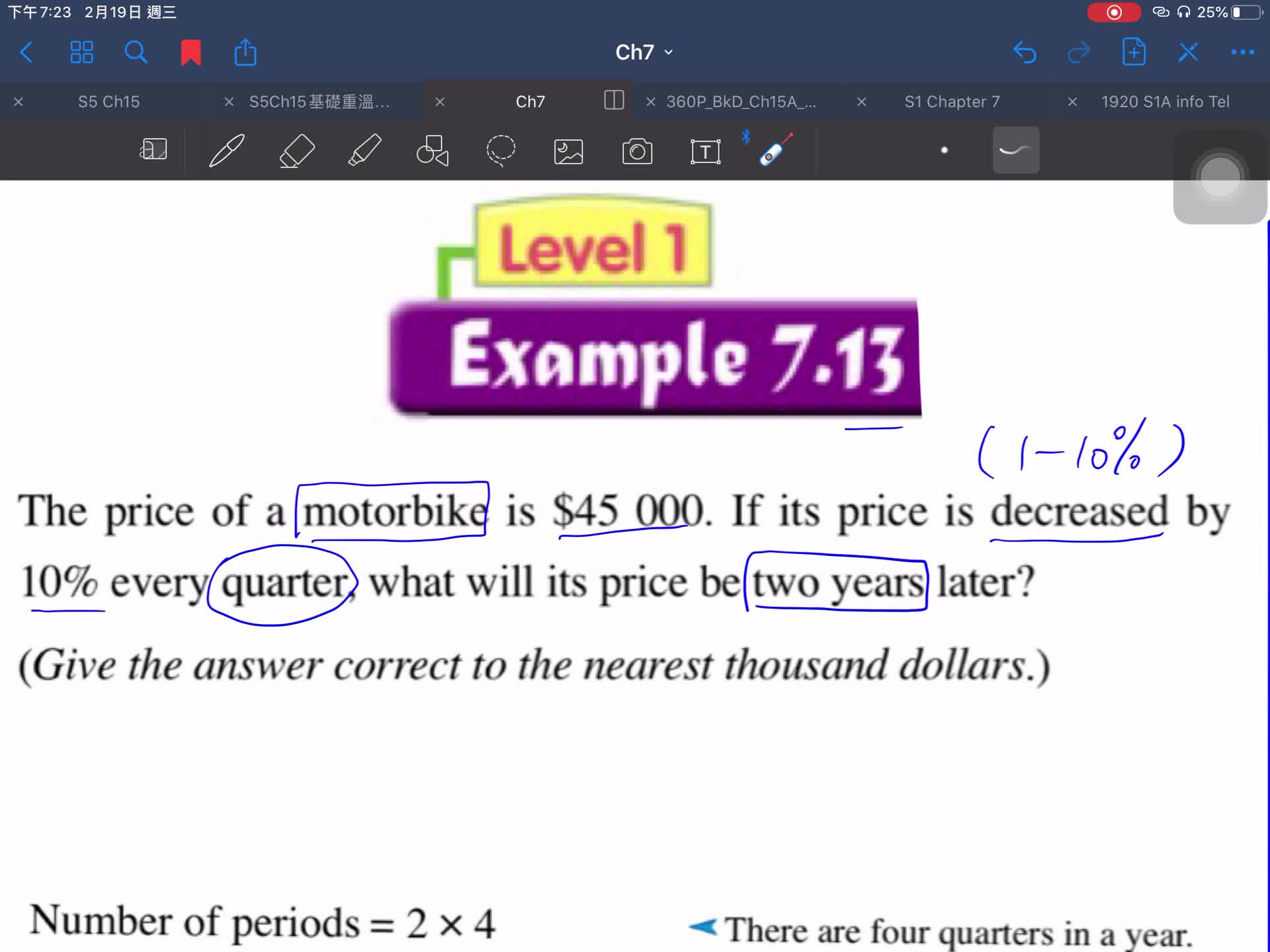Select the Pen tool
This screenshot has width=1270, height=952.
(x=226, y=151)
